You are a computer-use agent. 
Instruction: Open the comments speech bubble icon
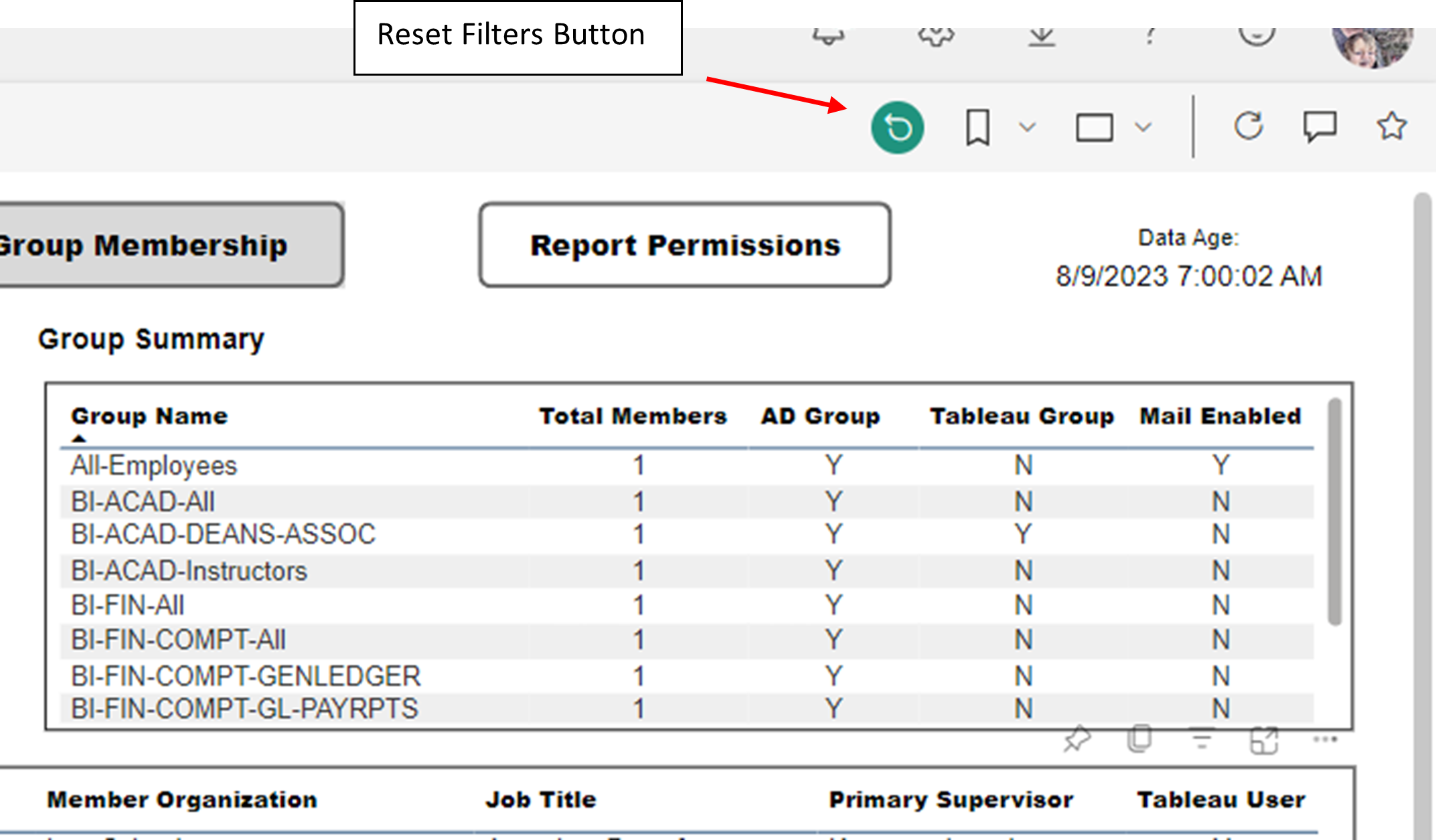point(1320,126)
